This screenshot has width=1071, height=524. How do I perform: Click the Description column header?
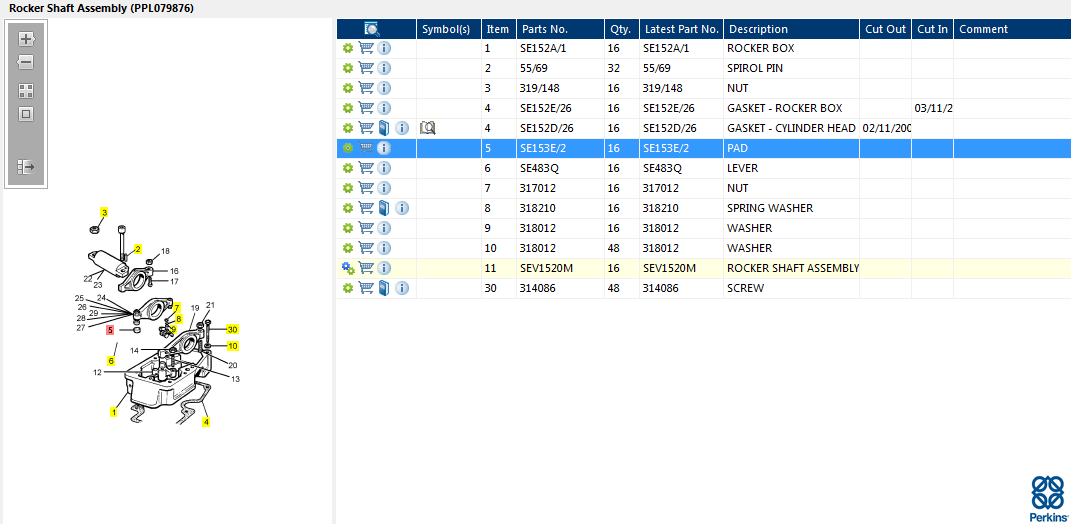[x=758, y=29]
